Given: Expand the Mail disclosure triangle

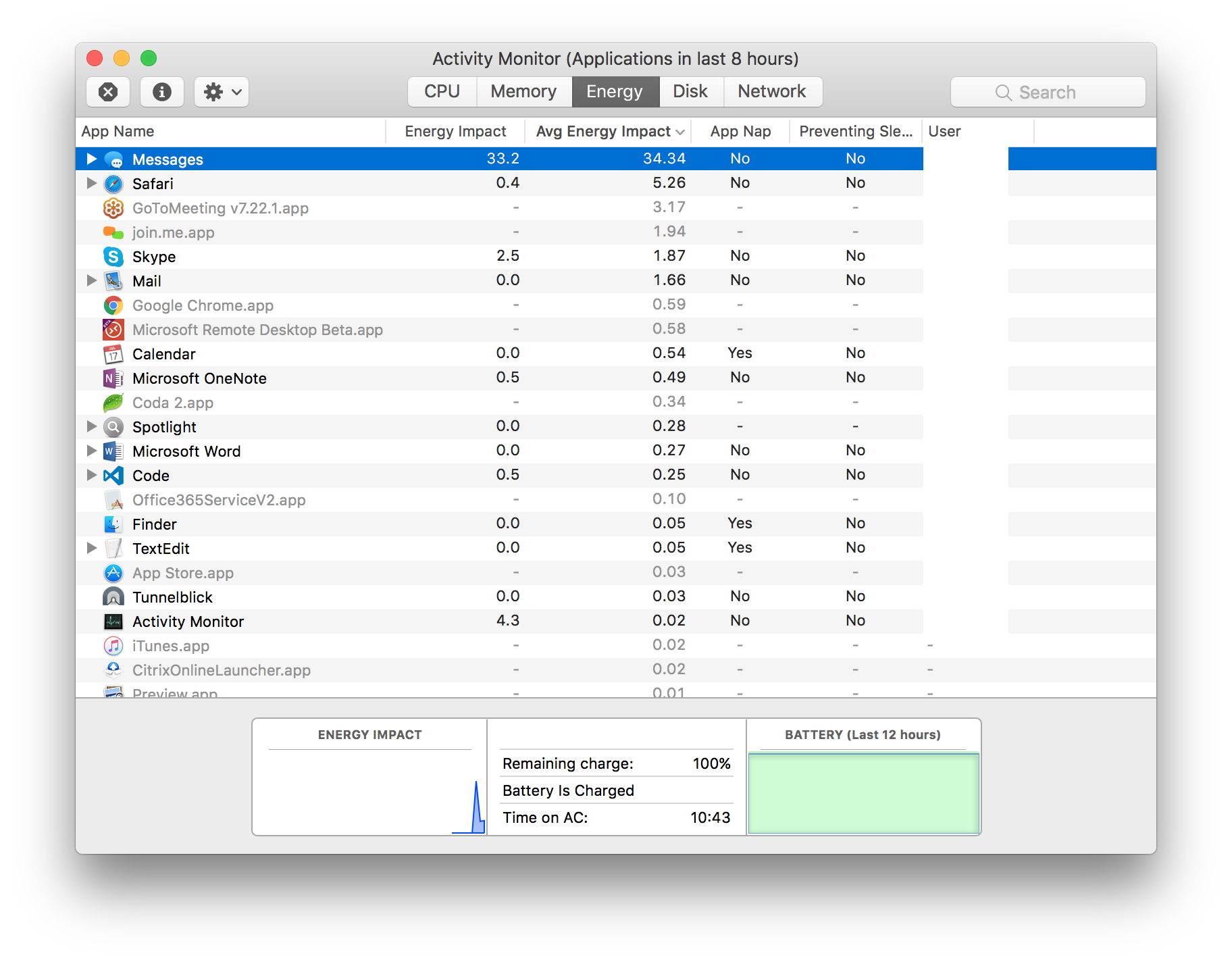Looking at the screenshot, I should point(92,280).
